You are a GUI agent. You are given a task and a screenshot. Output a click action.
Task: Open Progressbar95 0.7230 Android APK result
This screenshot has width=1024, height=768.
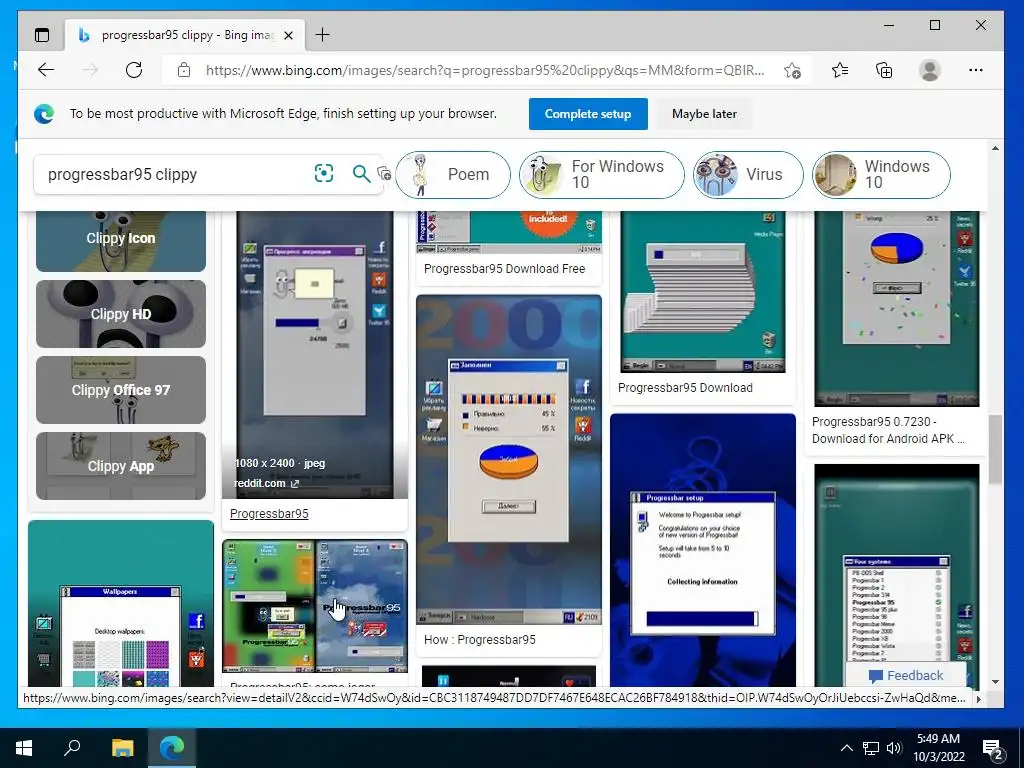click(888, 430)
